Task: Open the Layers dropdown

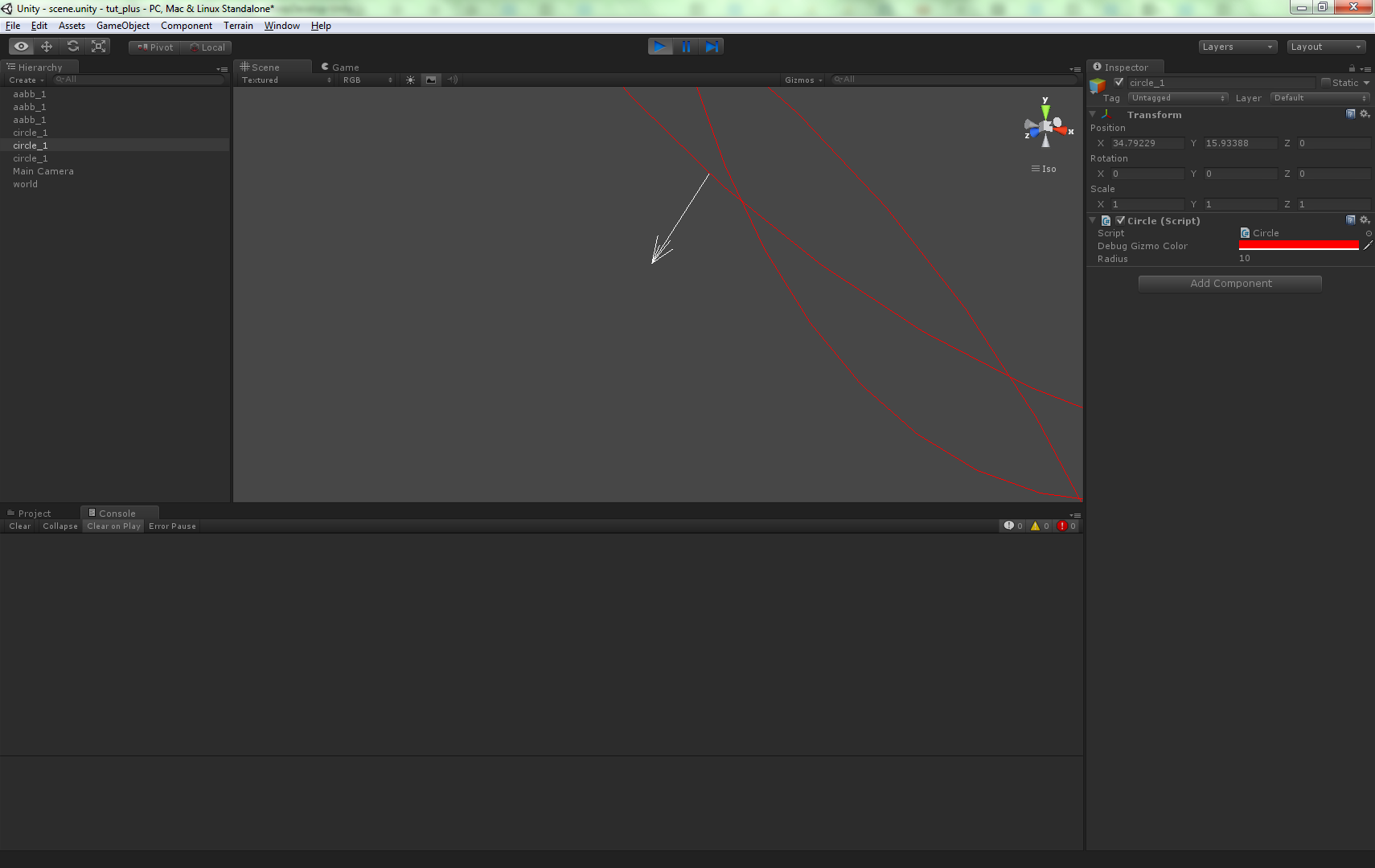Action: [x=1237, y=47]
